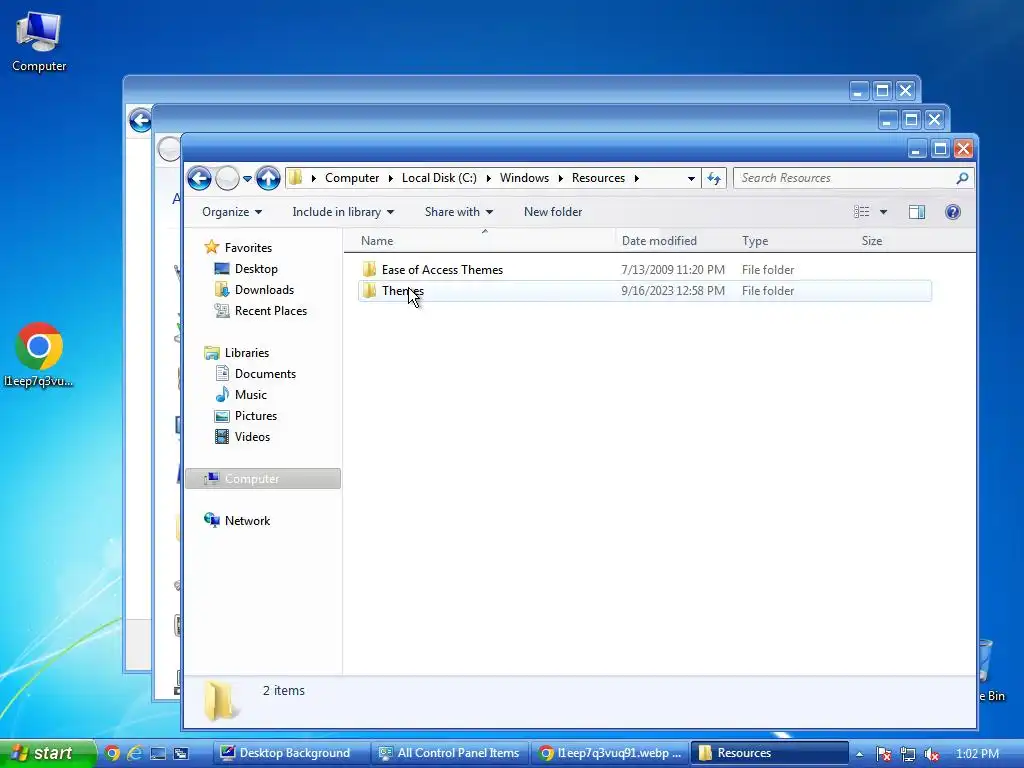This screenshot has height=768, width=1024.
Task: Open the Share with menu
Action: click(458, 212)
